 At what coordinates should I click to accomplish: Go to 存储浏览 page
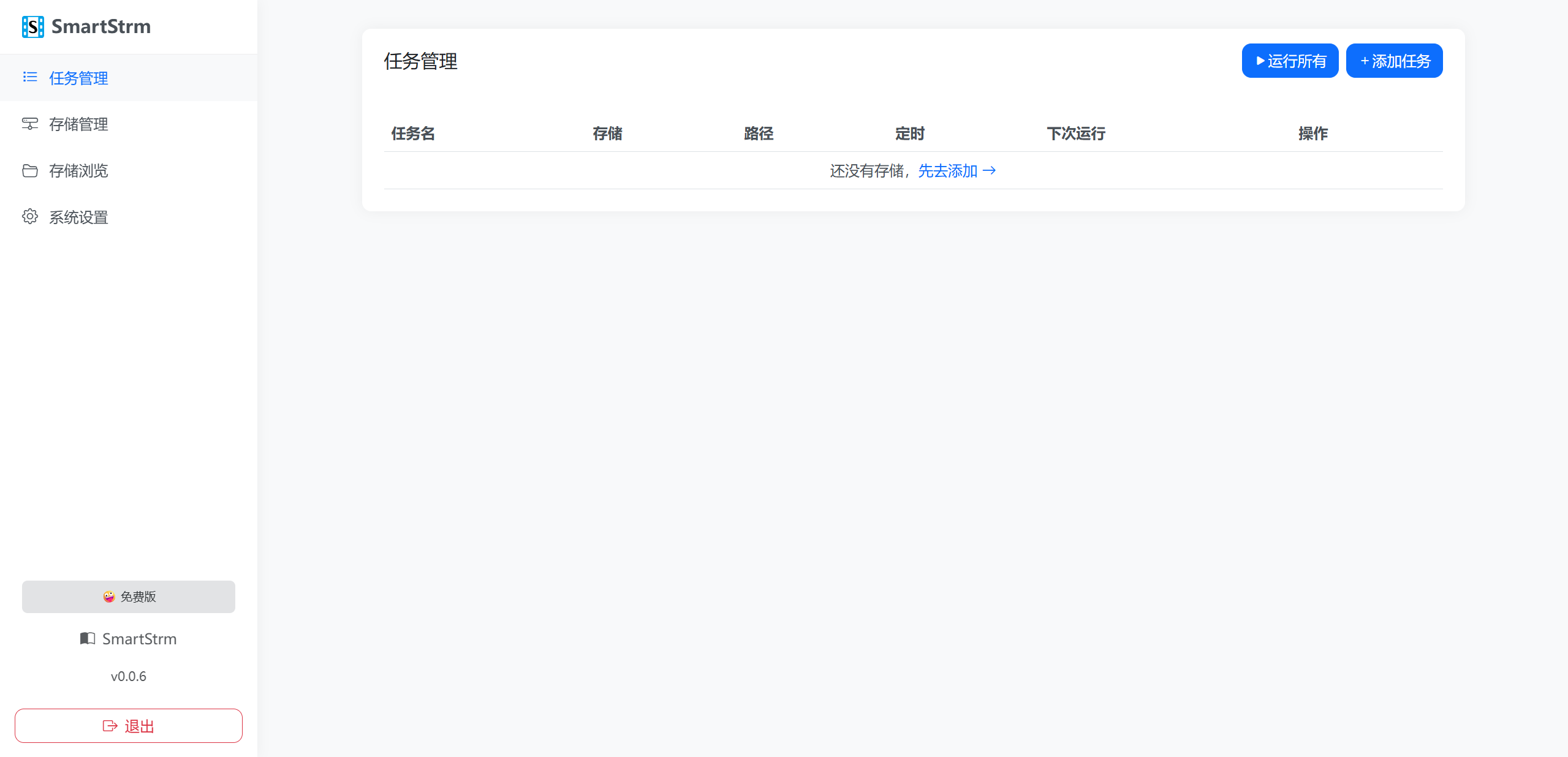coord(78,171)
